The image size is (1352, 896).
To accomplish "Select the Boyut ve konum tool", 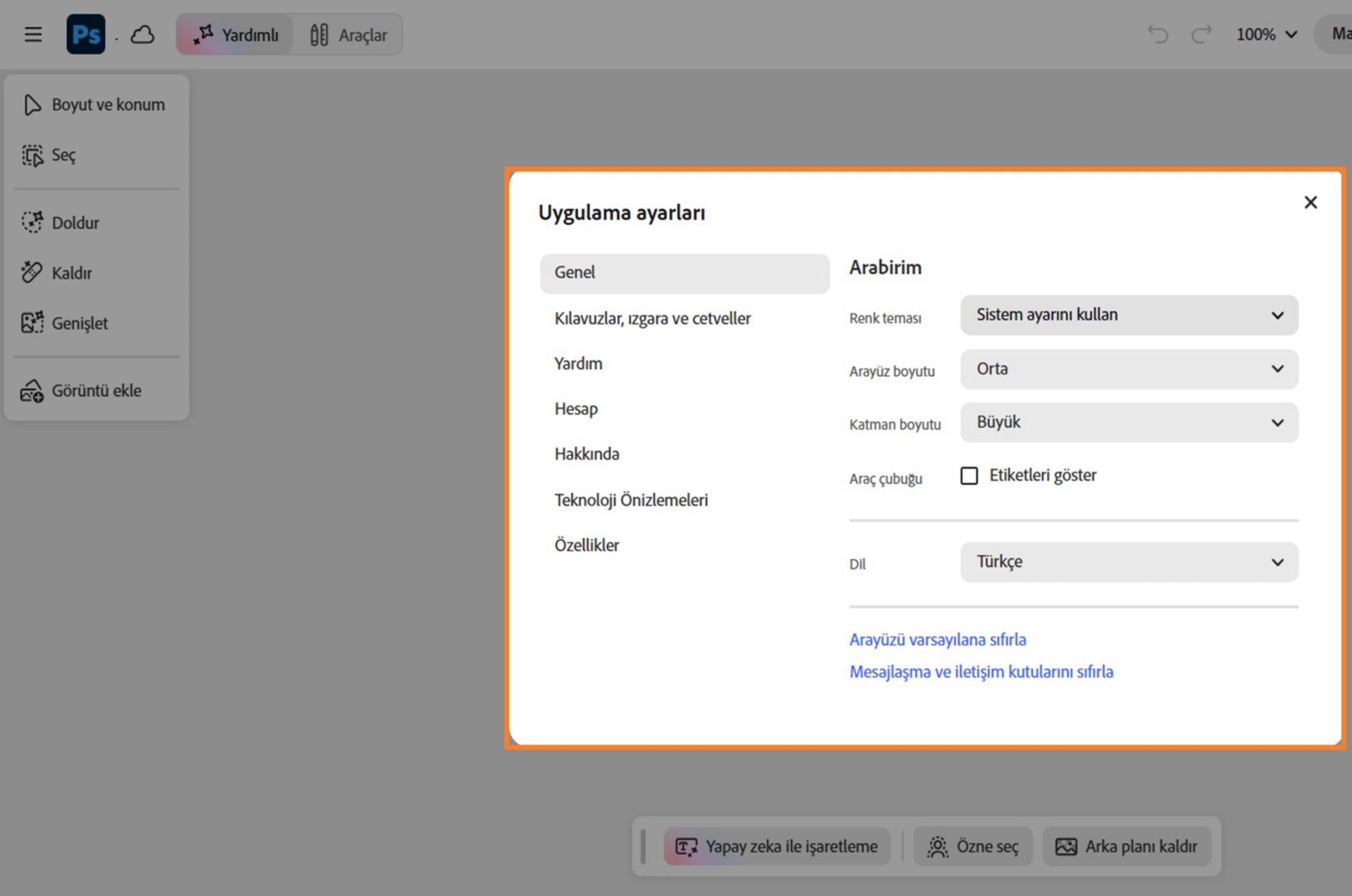I will 96,105.
